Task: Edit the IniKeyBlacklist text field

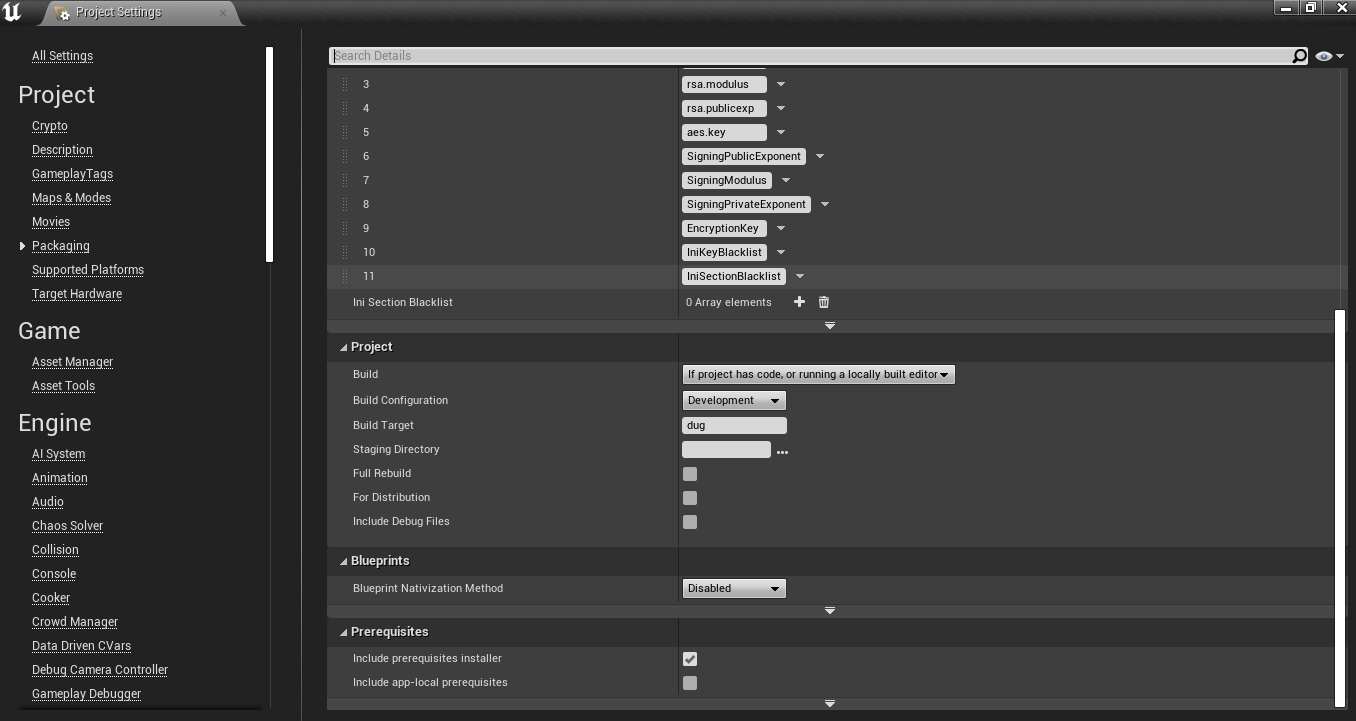Action: [724, 252]
